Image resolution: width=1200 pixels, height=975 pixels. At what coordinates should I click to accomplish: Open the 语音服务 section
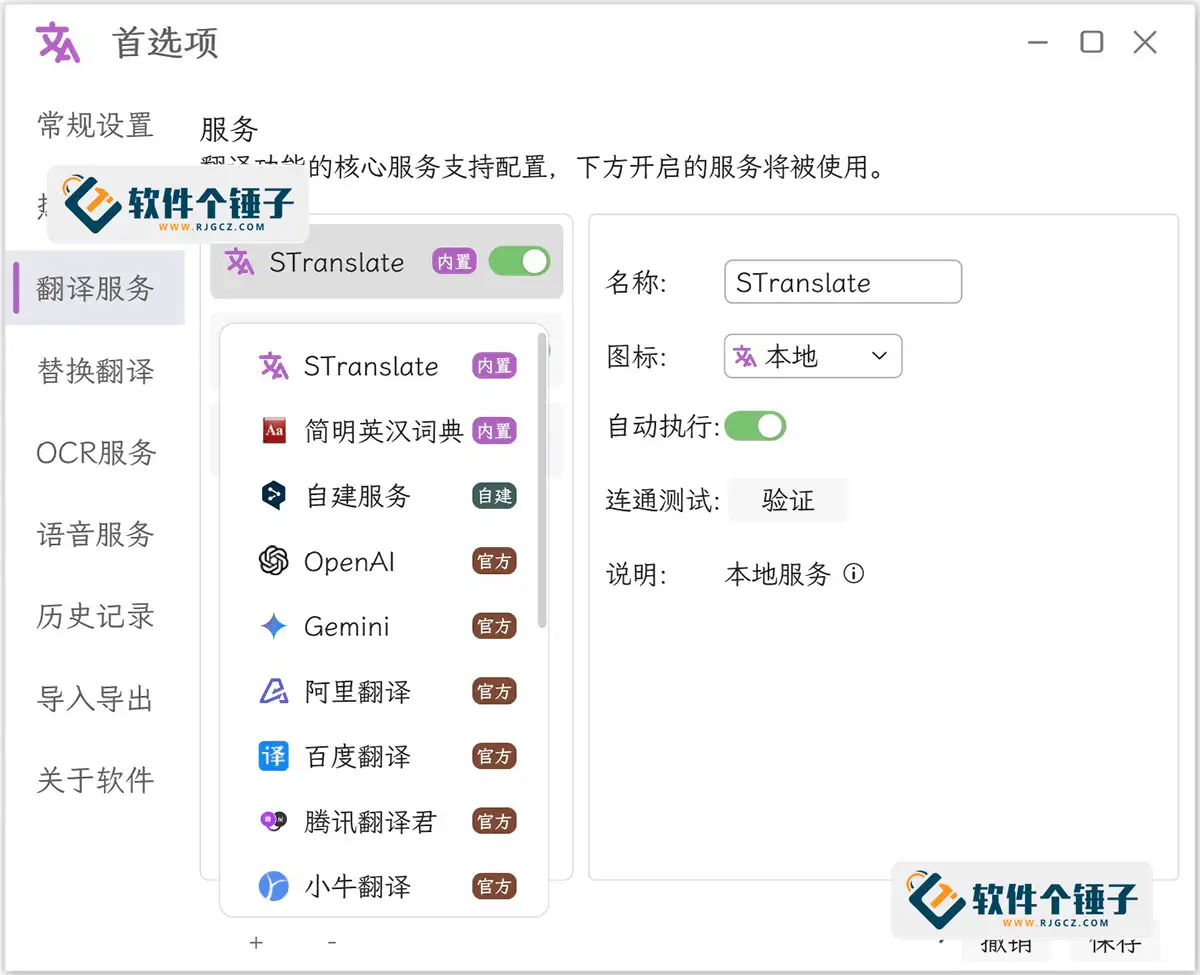coord(95,534)
